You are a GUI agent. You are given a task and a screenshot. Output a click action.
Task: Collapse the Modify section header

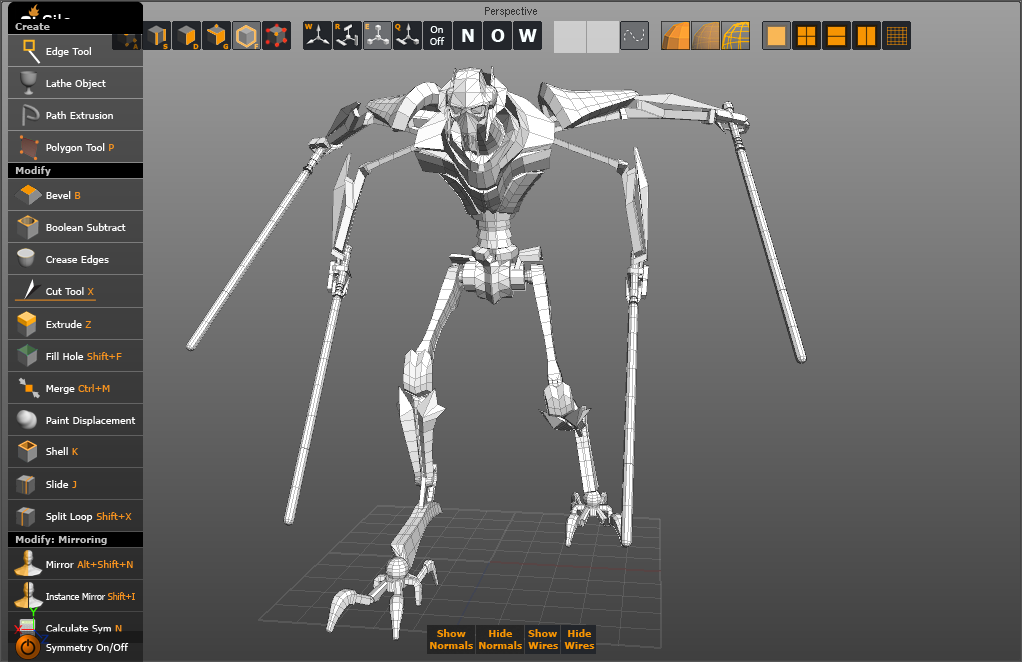click(75, 170)
